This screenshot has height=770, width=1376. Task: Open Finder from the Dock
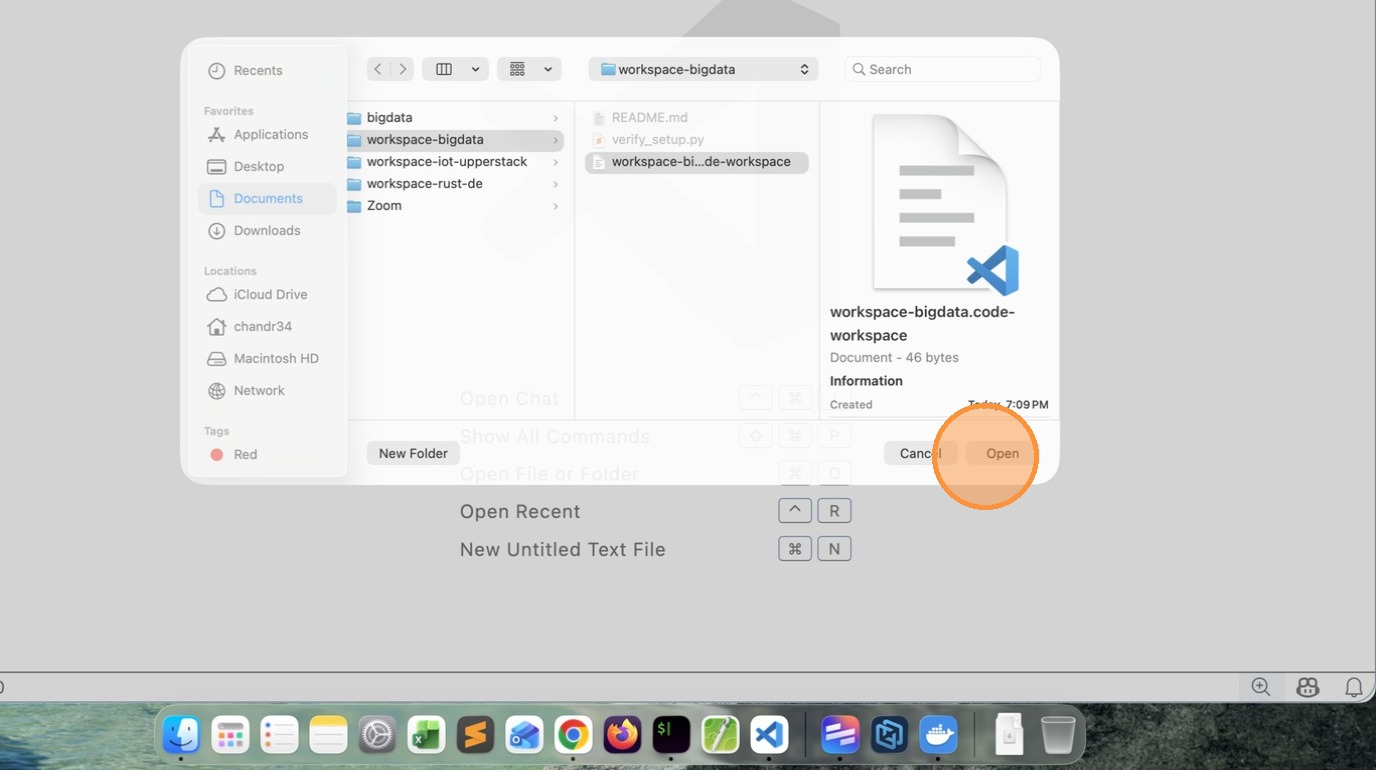[182, 736]
